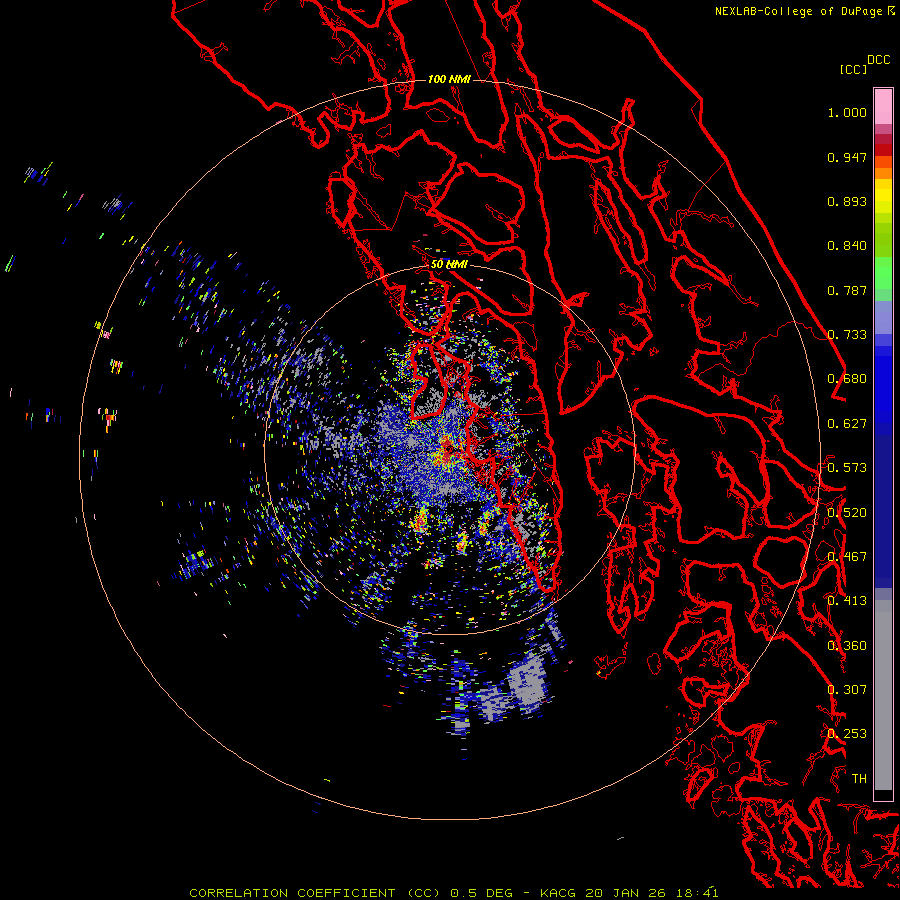Click the 0.253 color scale label
This screenshot has width=900, height=900.
pyautogui.click(x=847, y=734)
